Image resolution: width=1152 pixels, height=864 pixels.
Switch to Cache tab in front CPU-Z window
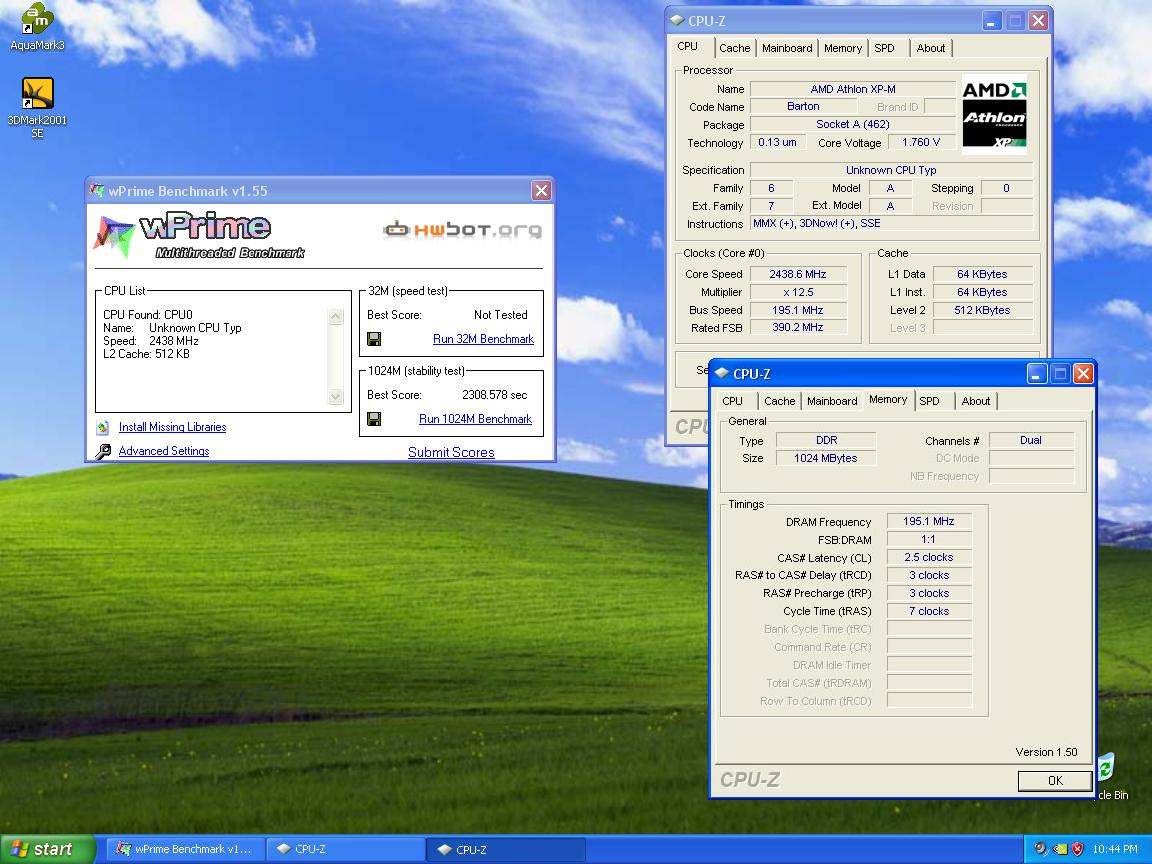coord(780,401)
